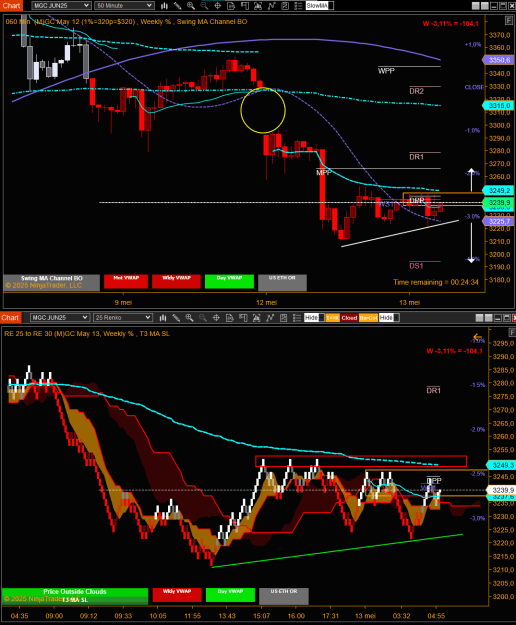Open bar type icon in top chart toolbar
This screenshot has width=516, height=625.
[x=164, y=6]
